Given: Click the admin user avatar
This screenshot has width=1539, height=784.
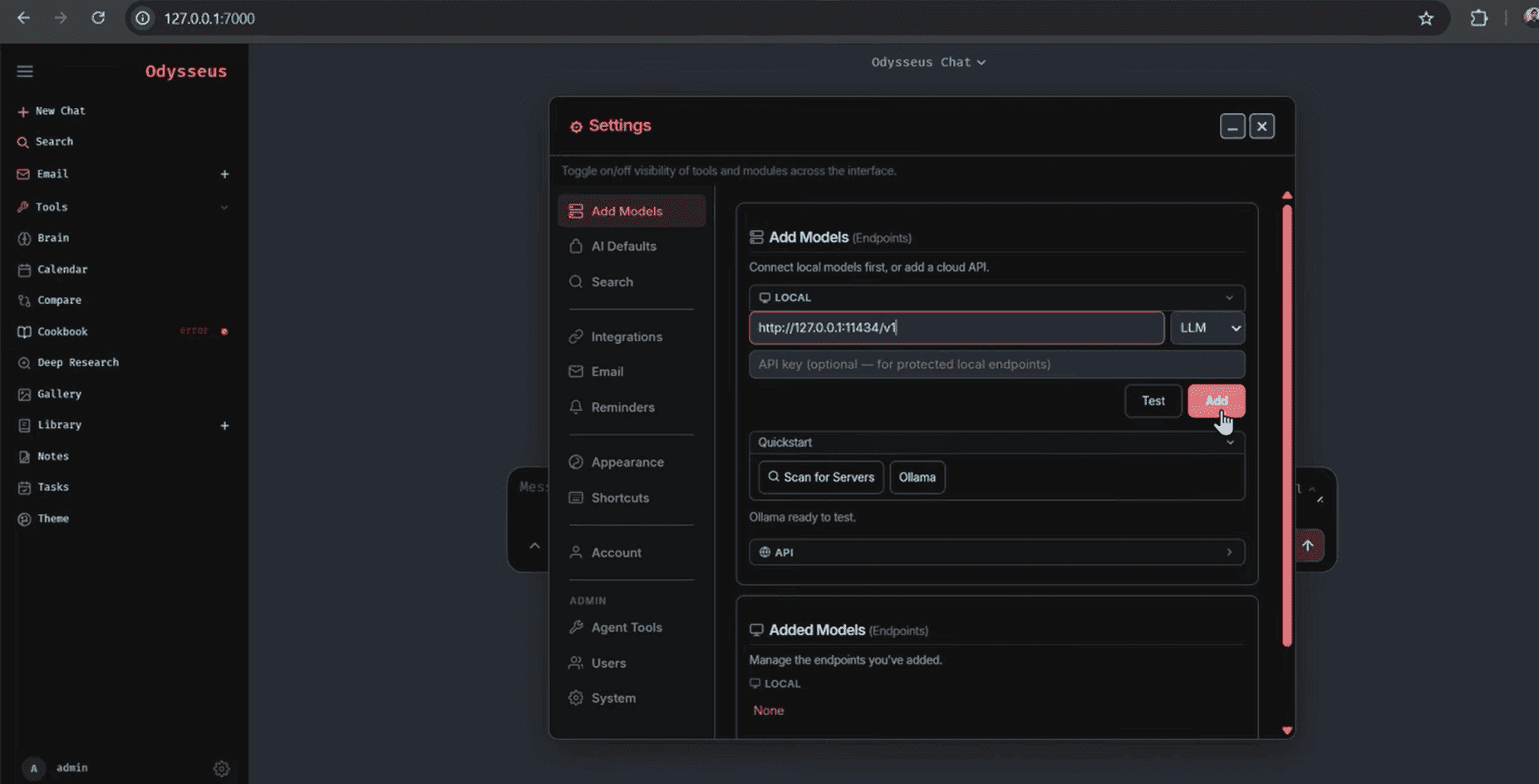Looking at the screenshot, I should [33, 768].
